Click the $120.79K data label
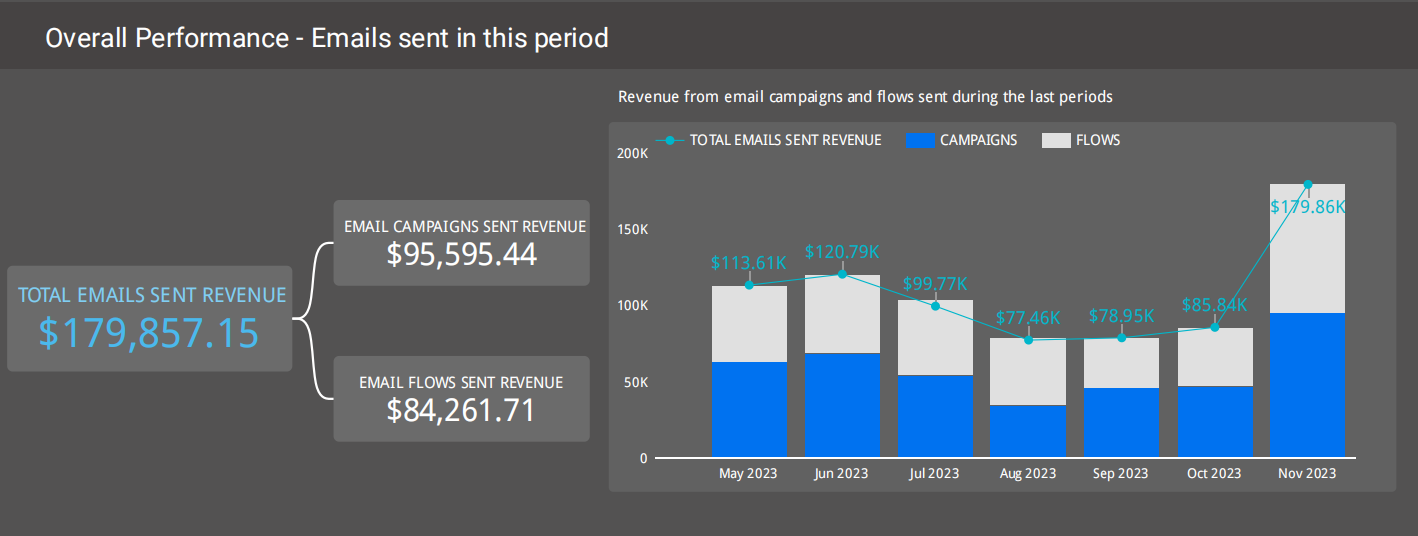 tap(842, 252)
